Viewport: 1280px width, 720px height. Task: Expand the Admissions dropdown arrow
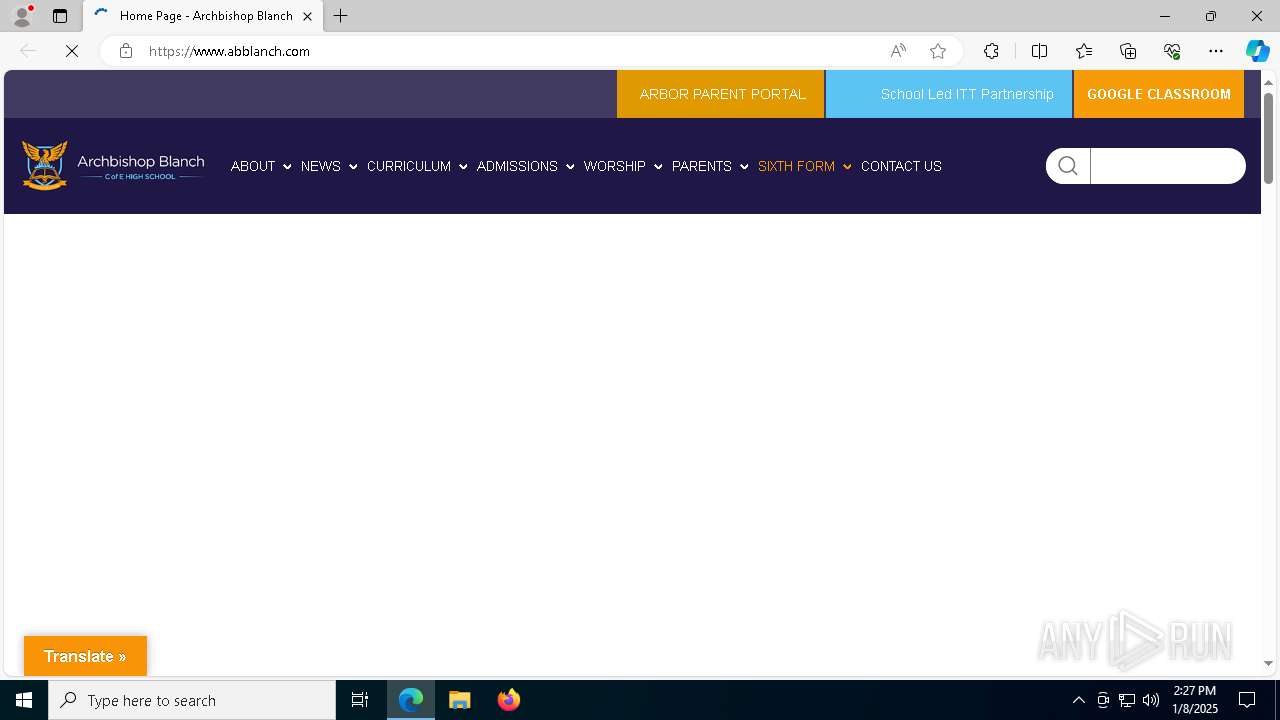570,167
